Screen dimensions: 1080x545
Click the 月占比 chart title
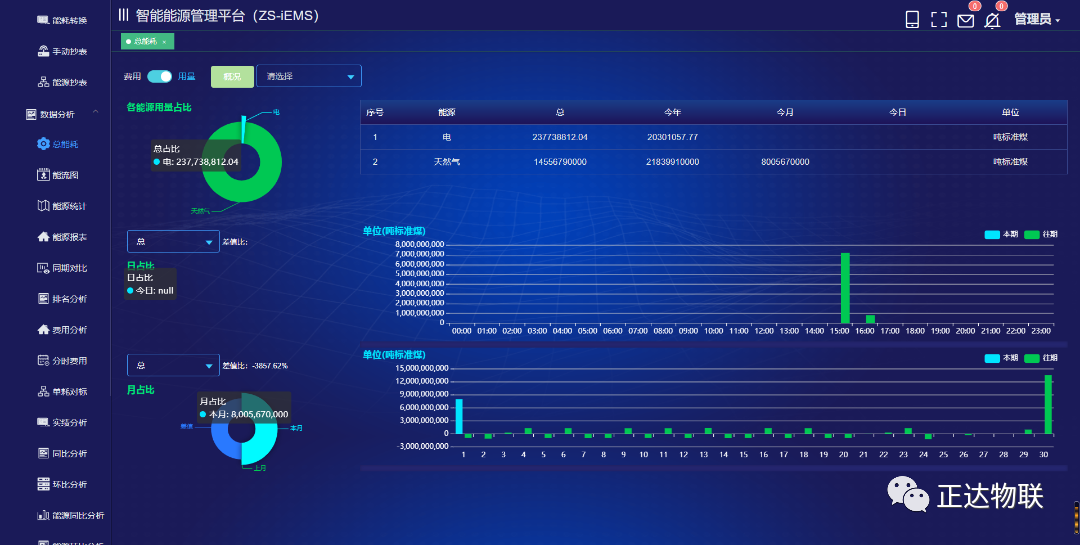coord(141,390)
